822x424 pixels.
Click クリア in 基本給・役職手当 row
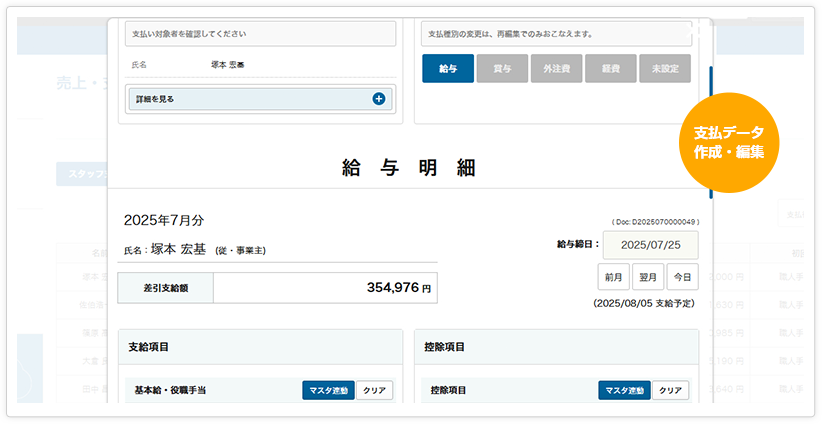[374, 390]
